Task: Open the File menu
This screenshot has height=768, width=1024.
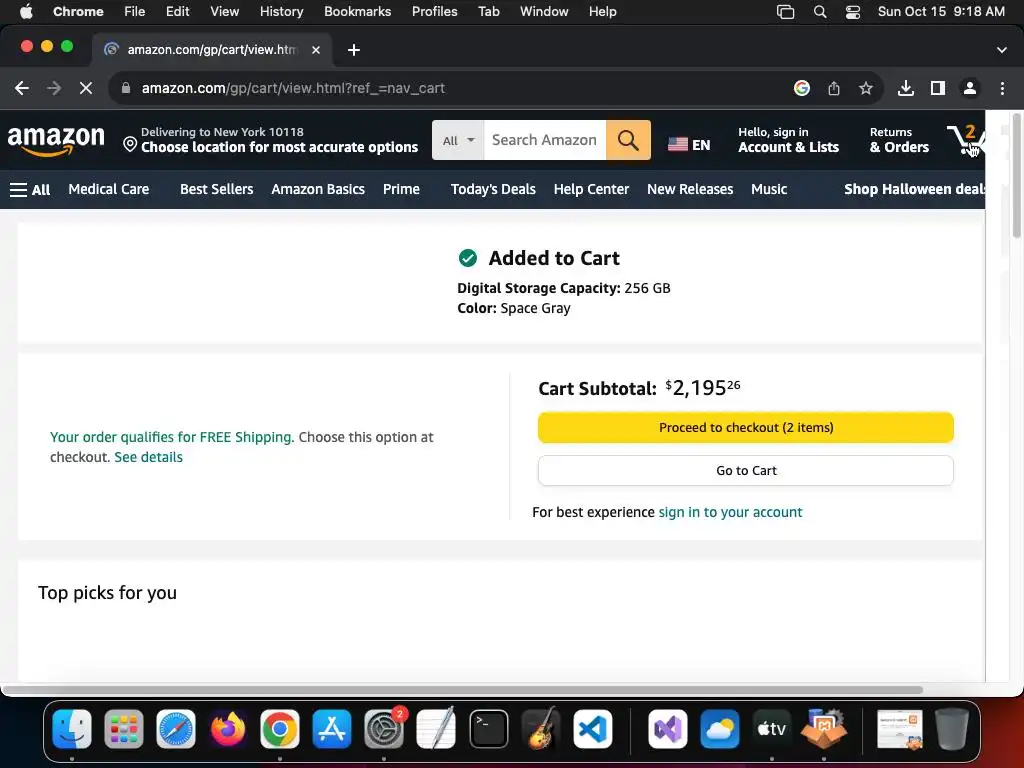Action: 135,12
